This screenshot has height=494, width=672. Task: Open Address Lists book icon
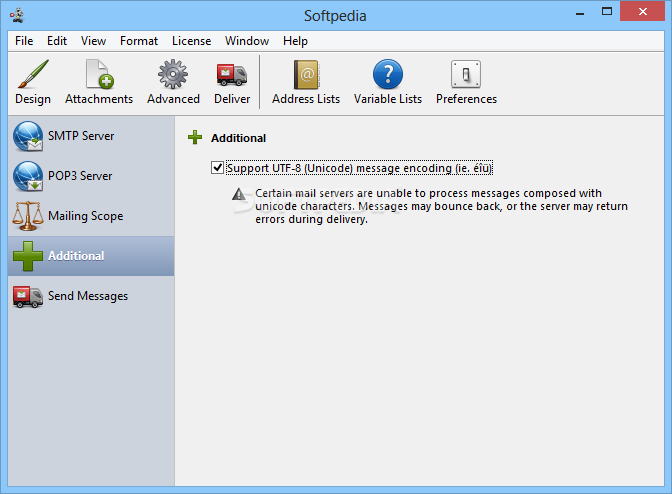[306, 82]
